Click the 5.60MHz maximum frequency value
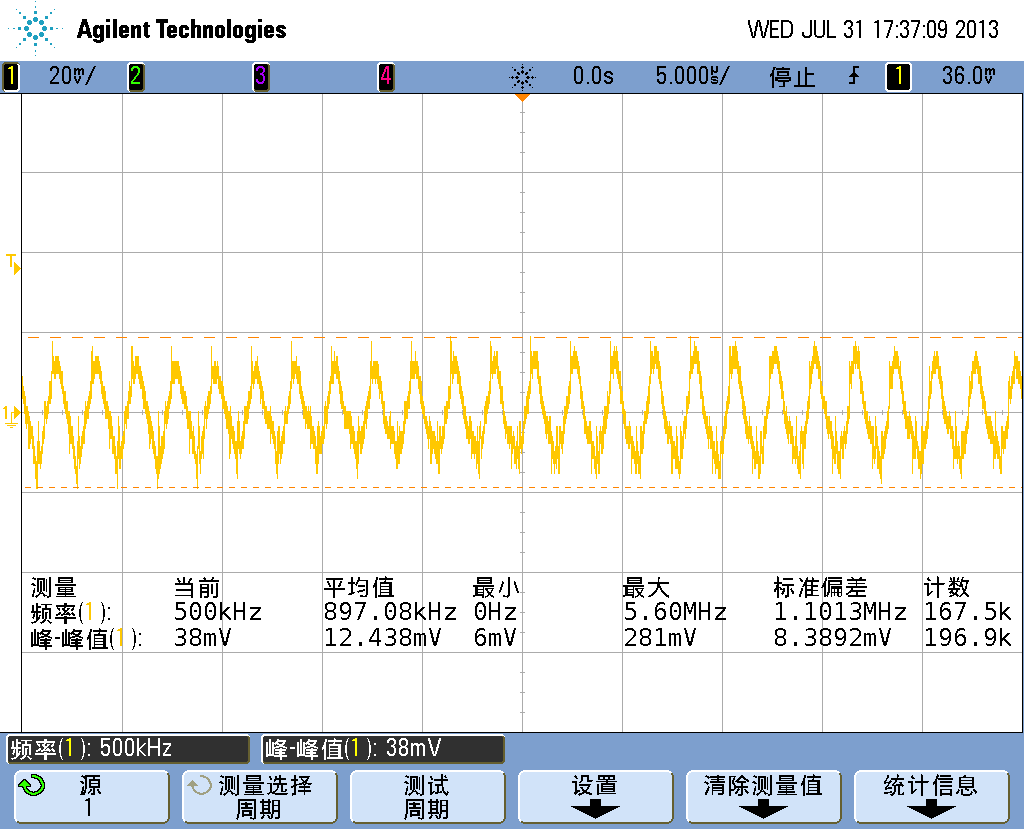Screen dimensions: 1024x829 (675, 612)
